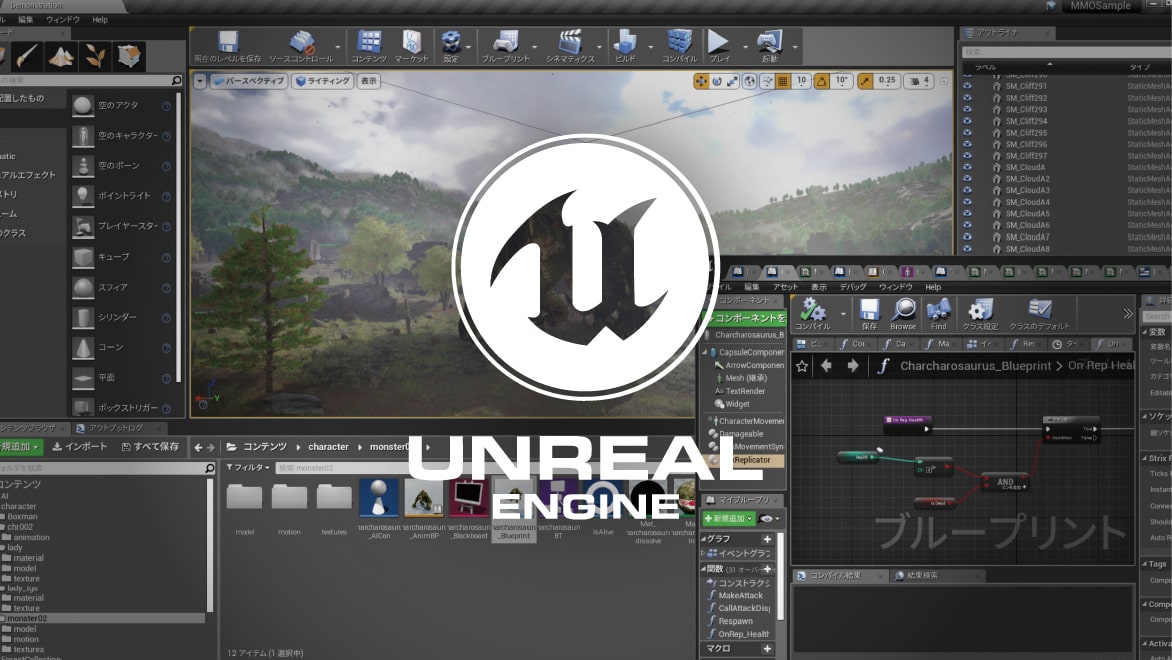Select the Charcharosaurus AnimBP asset thumbnail

(424, 499)
